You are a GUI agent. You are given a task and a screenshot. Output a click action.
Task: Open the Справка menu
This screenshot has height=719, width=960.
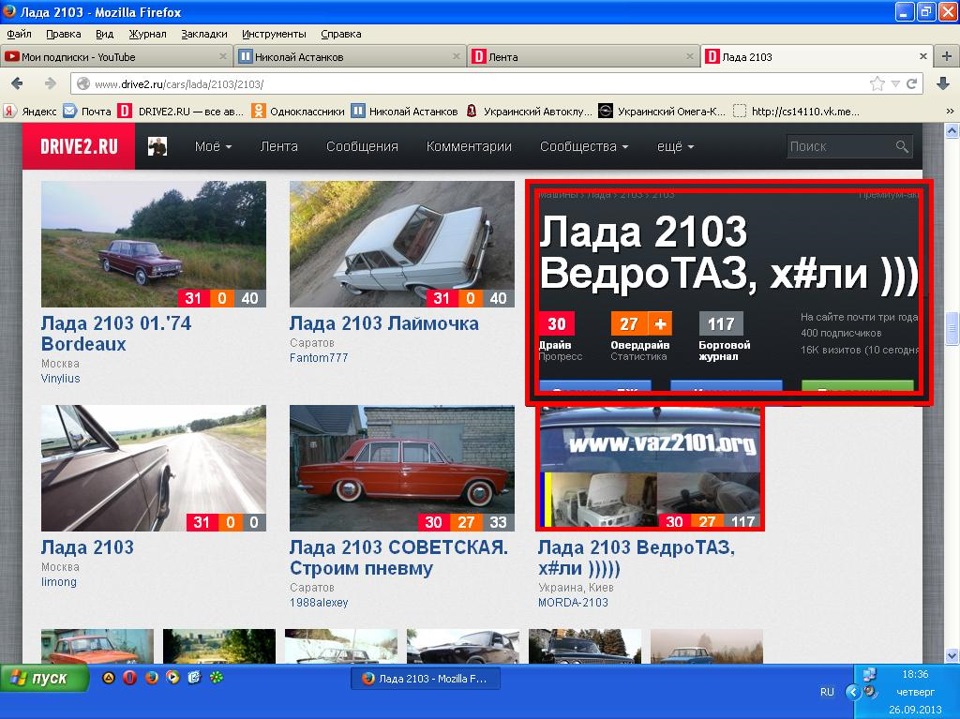[340, 34]
